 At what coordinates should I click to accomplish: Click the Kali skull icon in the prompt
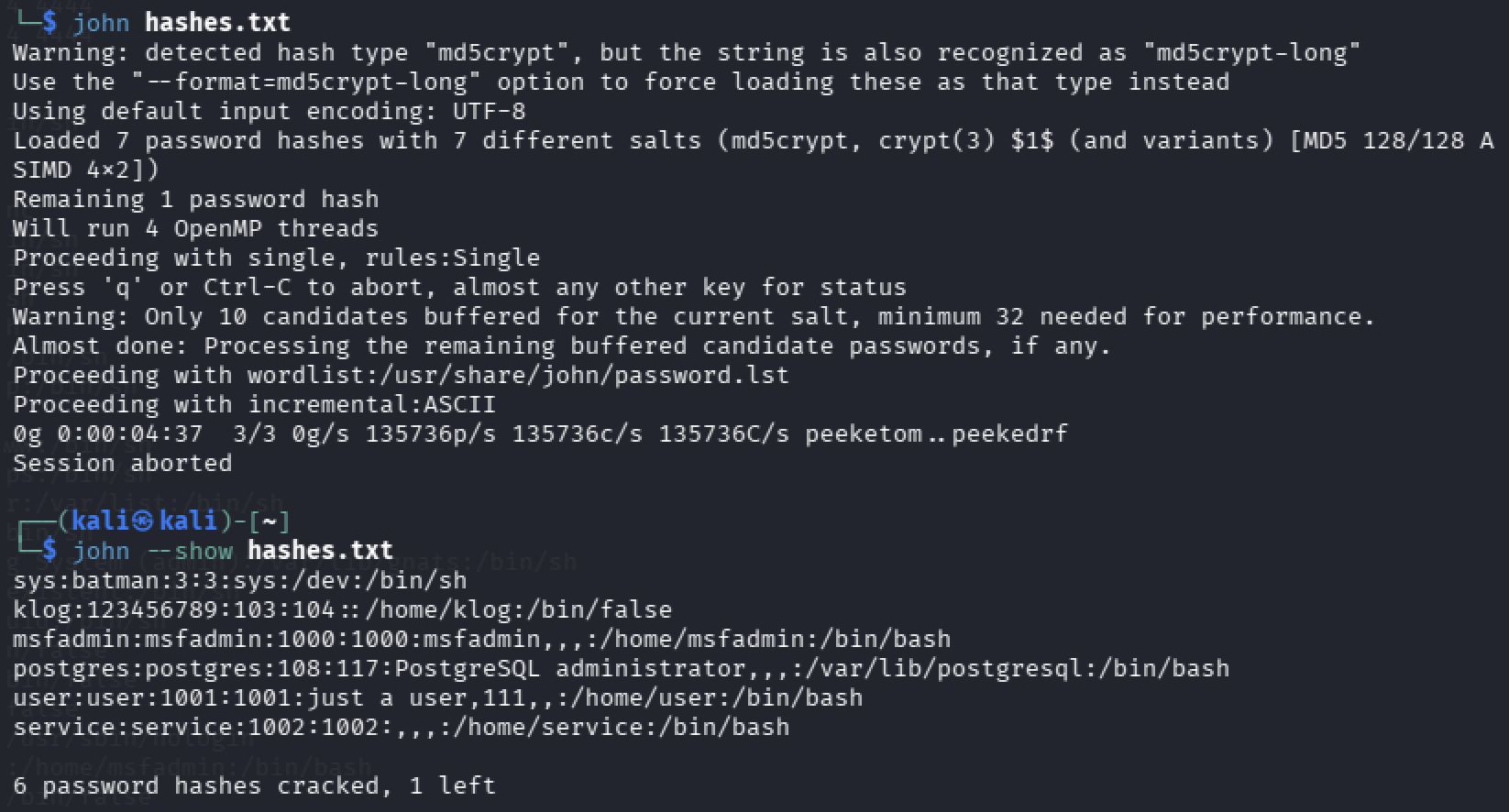[x=142, y=521]
